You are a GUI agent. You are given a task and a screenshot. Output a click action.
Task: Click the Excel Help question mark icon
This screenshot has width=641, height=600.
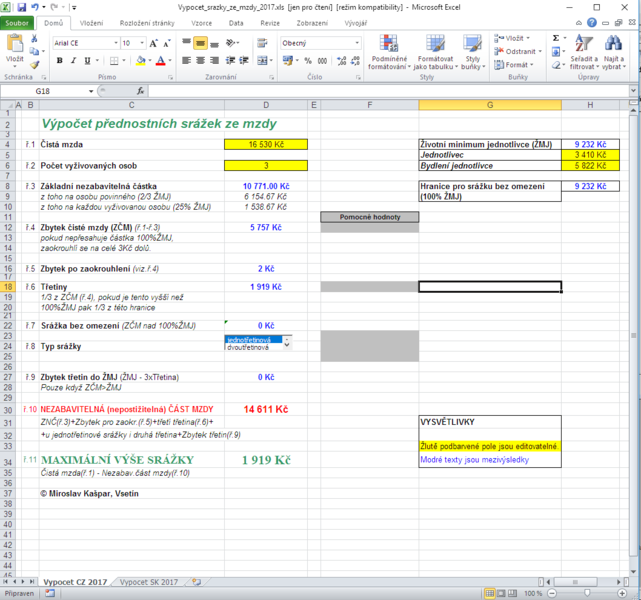pos(592,23)
